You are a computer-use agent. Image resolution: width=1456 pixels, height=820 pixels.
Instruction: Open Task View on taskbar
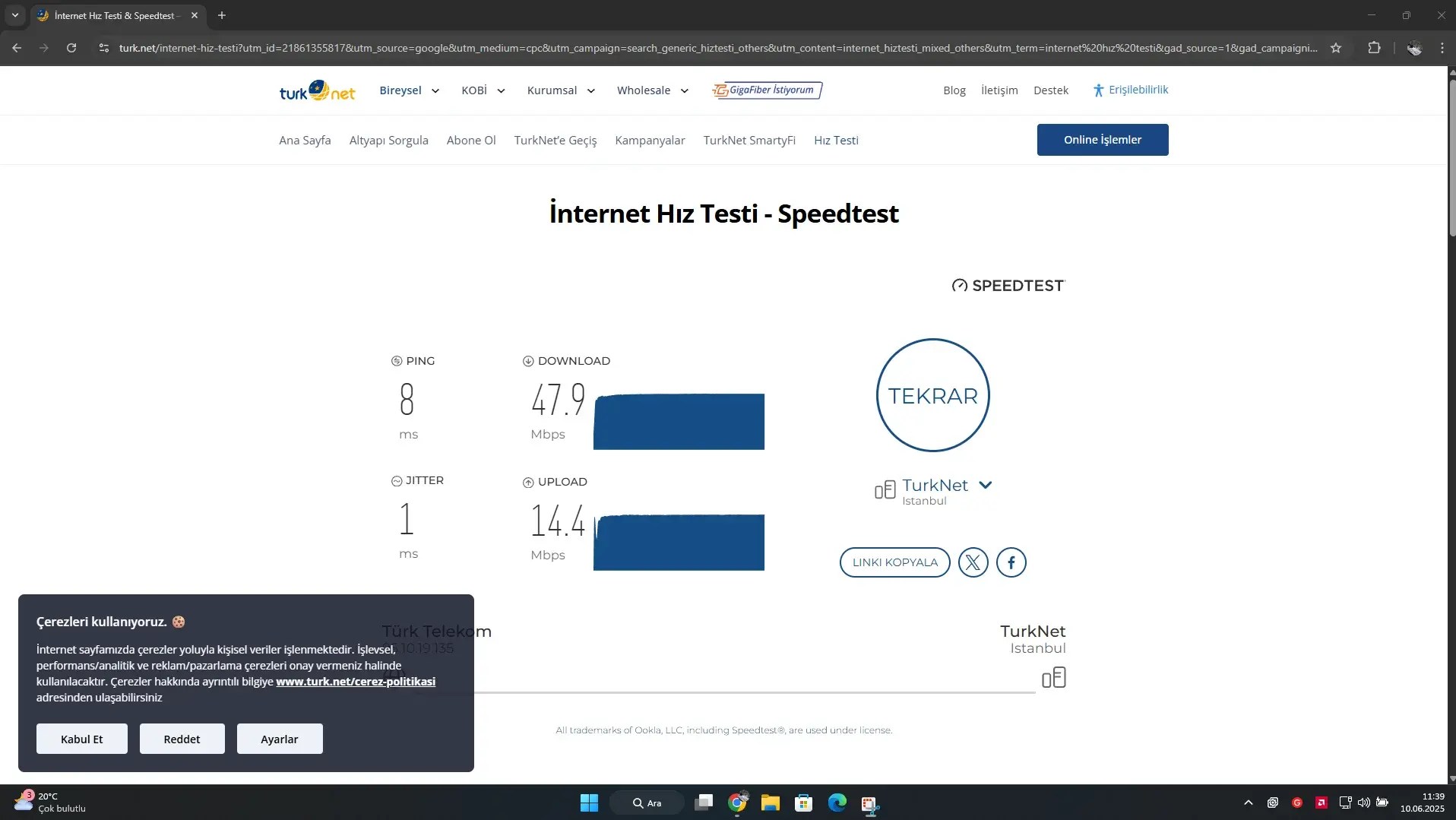click(x=704, y=803)
